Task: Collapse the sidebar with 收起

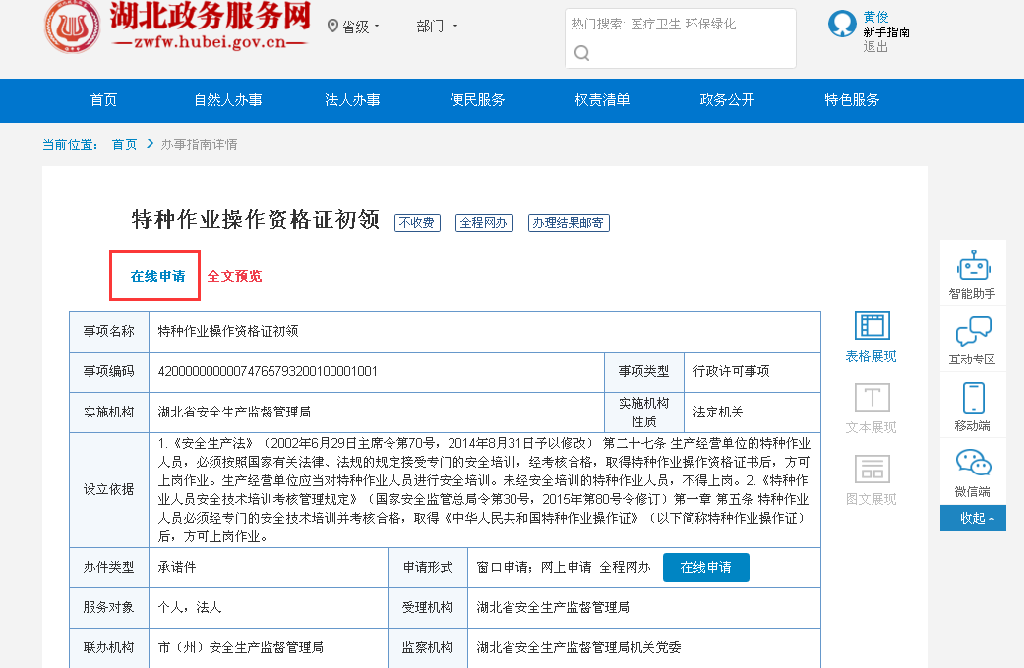Action: click(x=973, y=518)
